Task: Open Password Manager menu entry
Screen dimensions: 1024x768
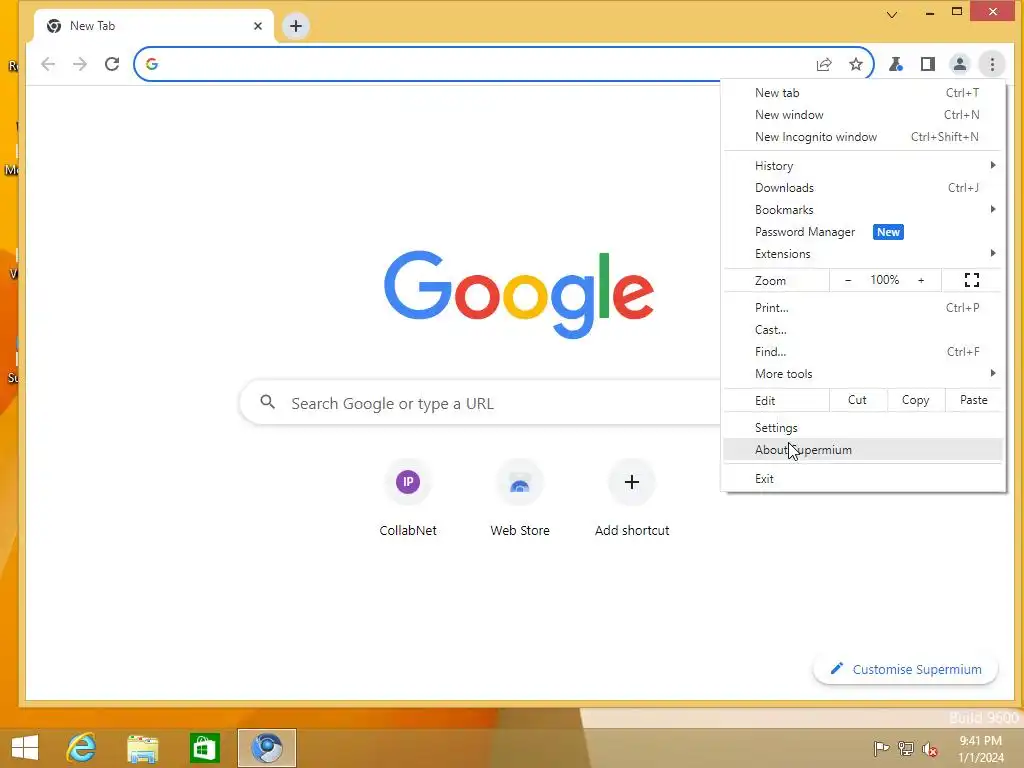Action: pyautogui.click(x=863, y=232)
